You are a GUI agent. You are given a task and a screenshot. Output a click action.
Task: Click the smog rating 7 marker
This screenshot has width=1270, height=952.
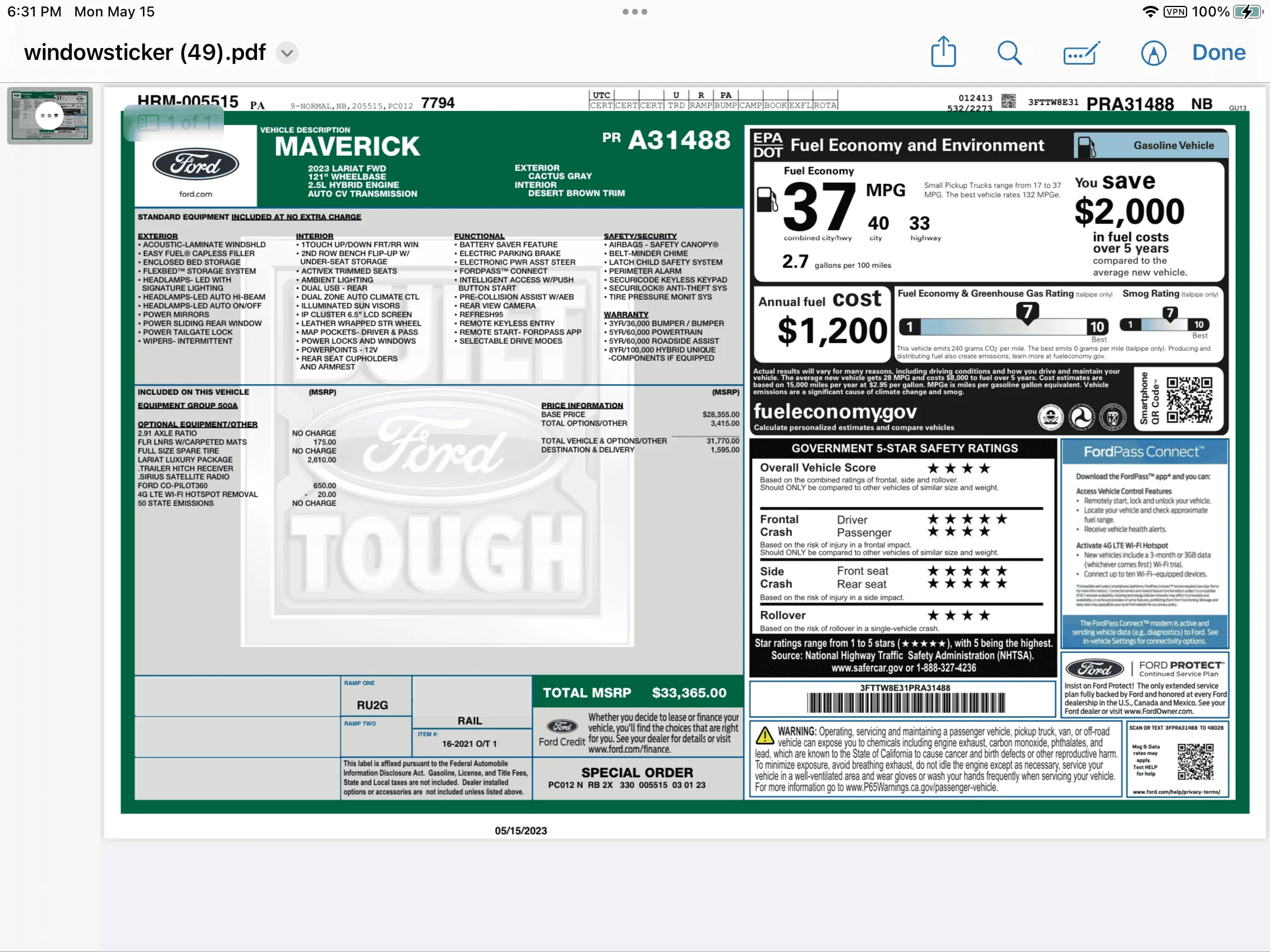(x=1170, y=313)
